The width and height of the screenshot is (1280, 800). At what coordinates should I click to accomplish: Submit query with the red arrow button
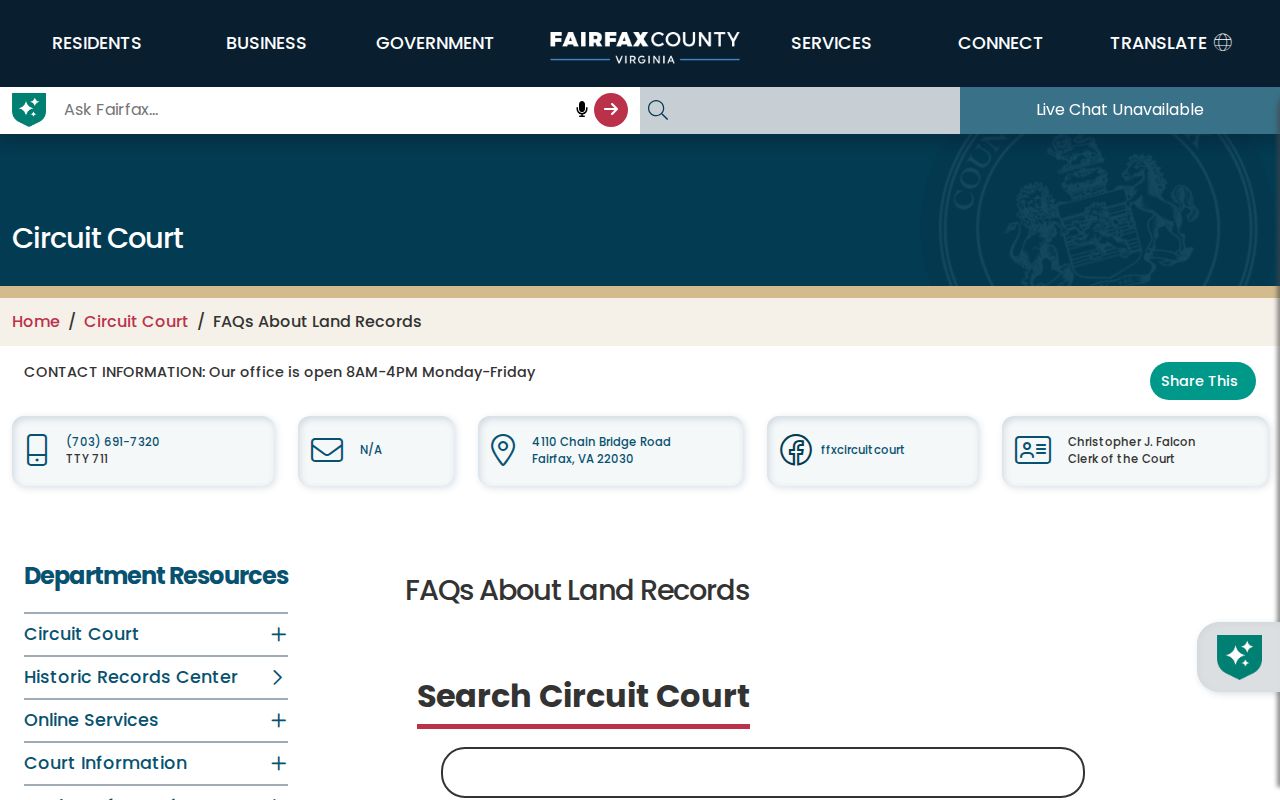611,110
